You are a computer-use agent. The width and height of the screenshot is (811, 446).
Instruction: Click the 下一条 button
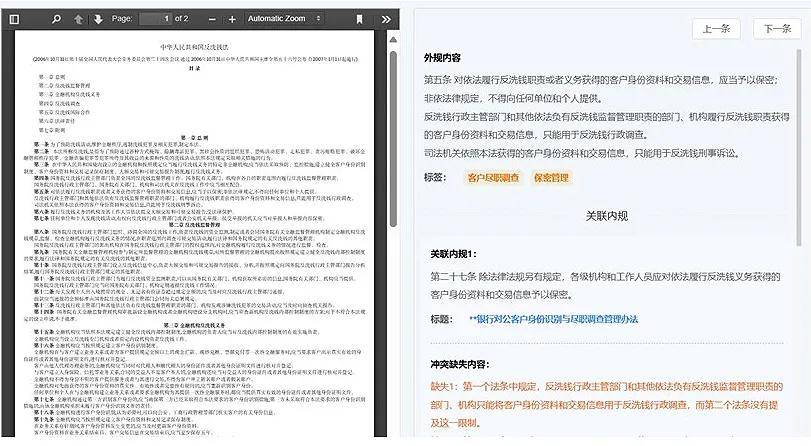point(778,28)
